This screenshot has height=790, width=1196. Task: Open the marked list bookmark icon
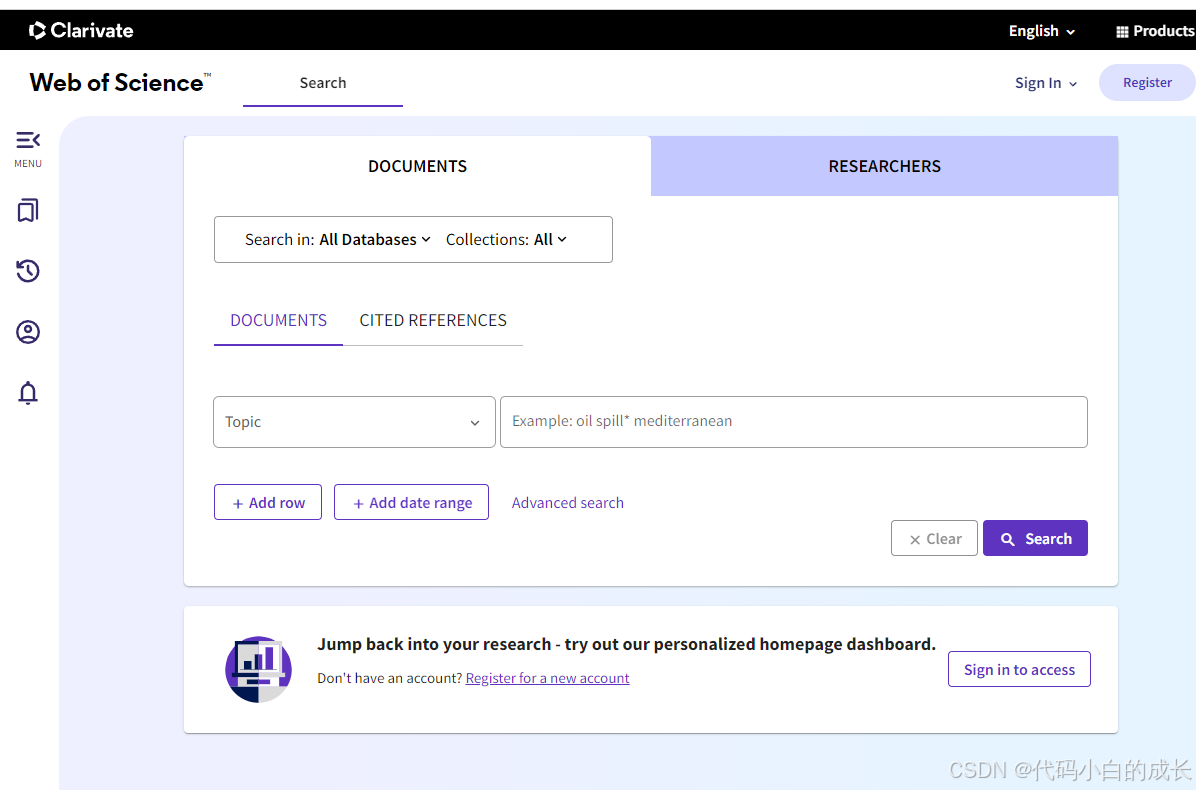pos(27,210)
